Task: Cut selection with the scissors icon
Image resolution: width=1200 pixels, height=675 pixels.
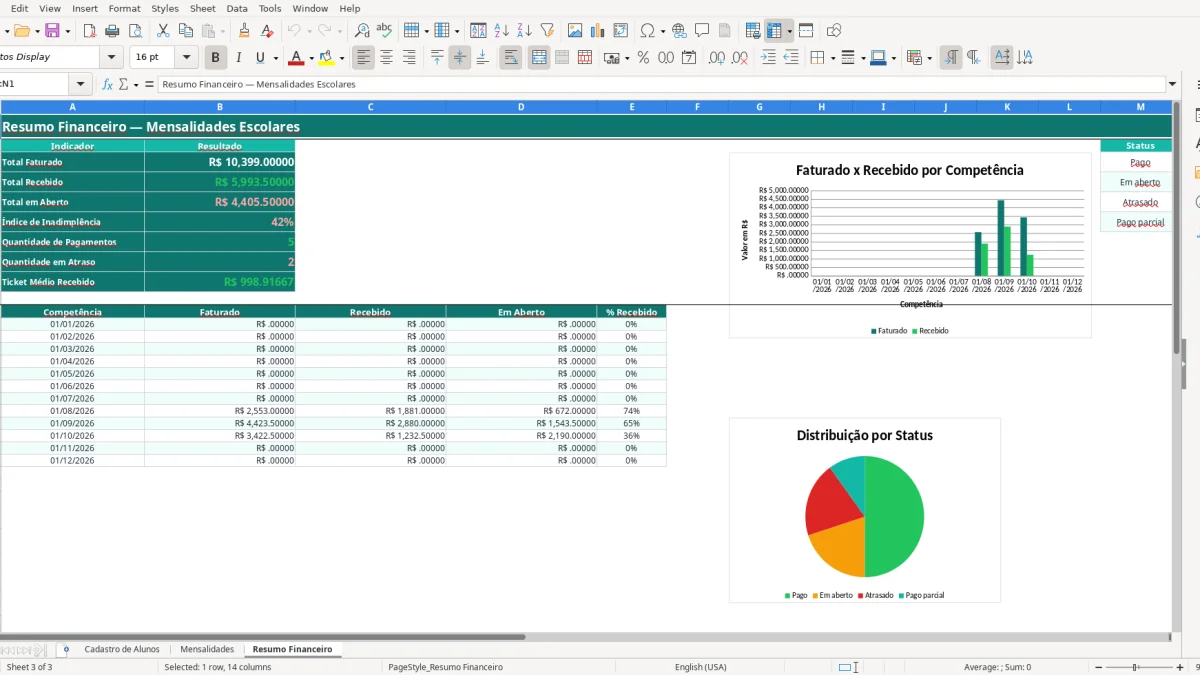Action: coord(163,31)
